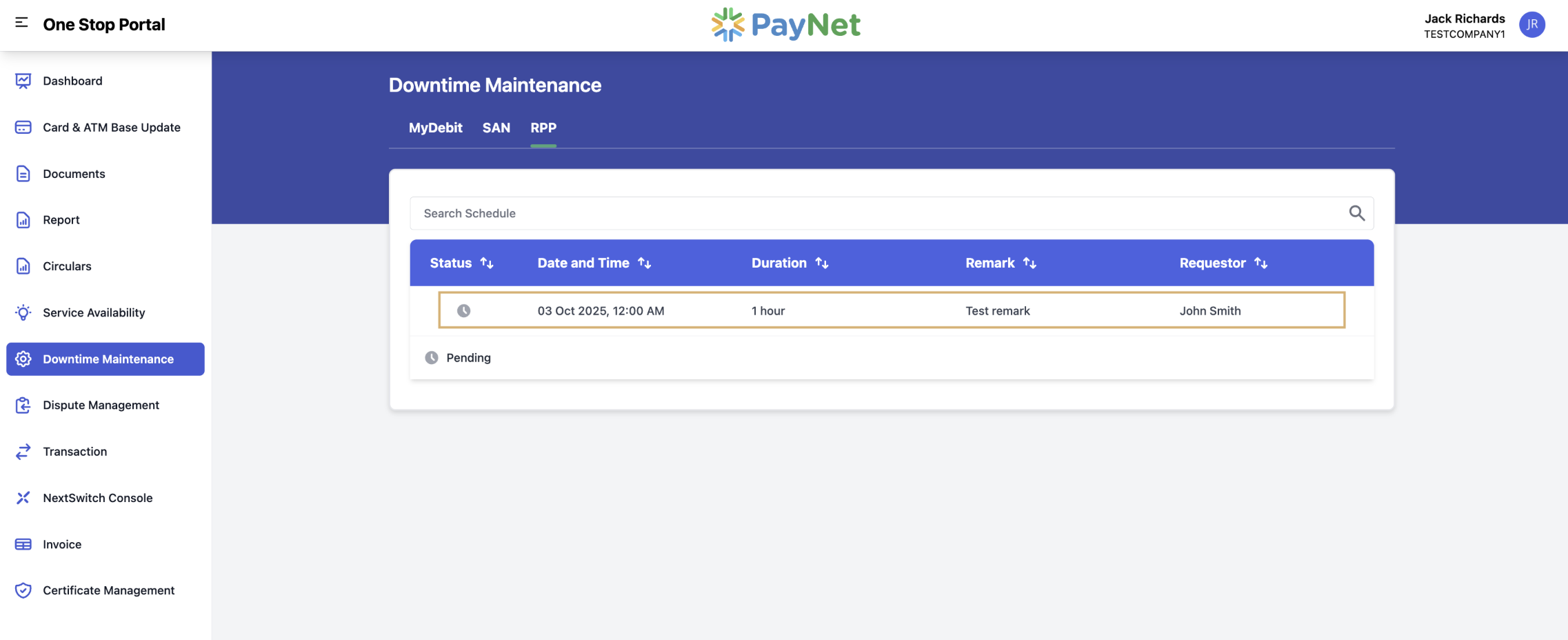Select the 03 Oct 2025 schedule row
The image size is (1568, 640).
[x=891, y=310]
